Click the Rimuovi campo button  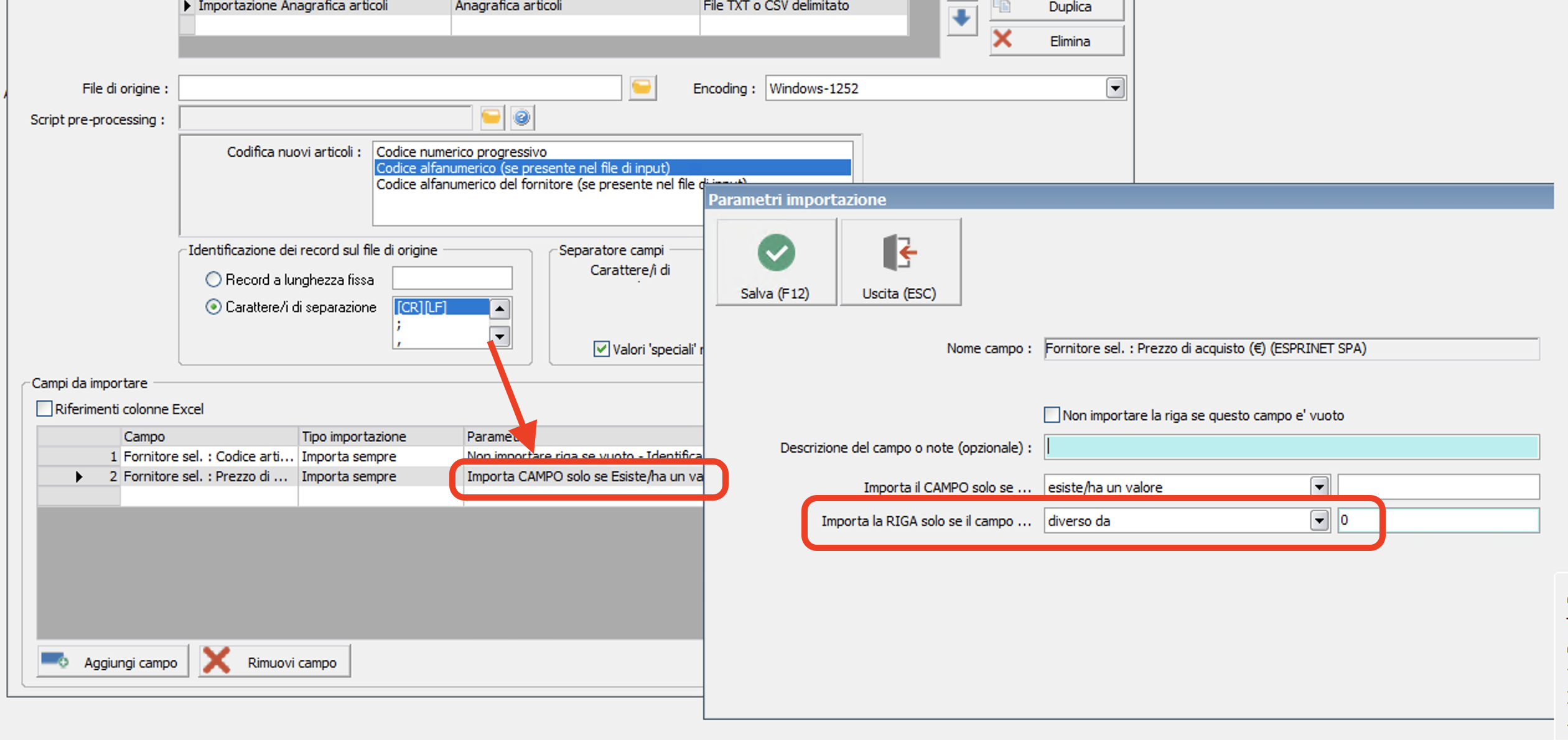[x=274, y=662]
